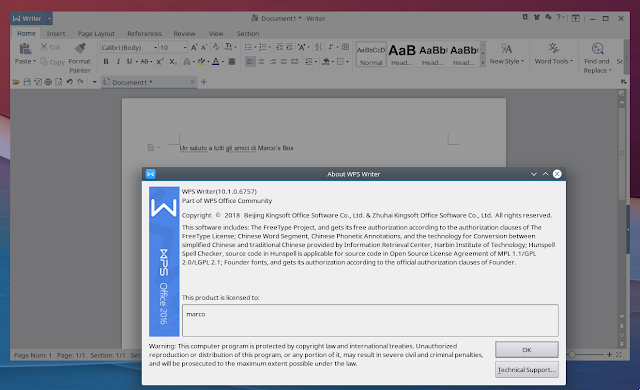This screenshot has width=640, height=390.
Task: Click the New Style icon
Action: (507, 49)
